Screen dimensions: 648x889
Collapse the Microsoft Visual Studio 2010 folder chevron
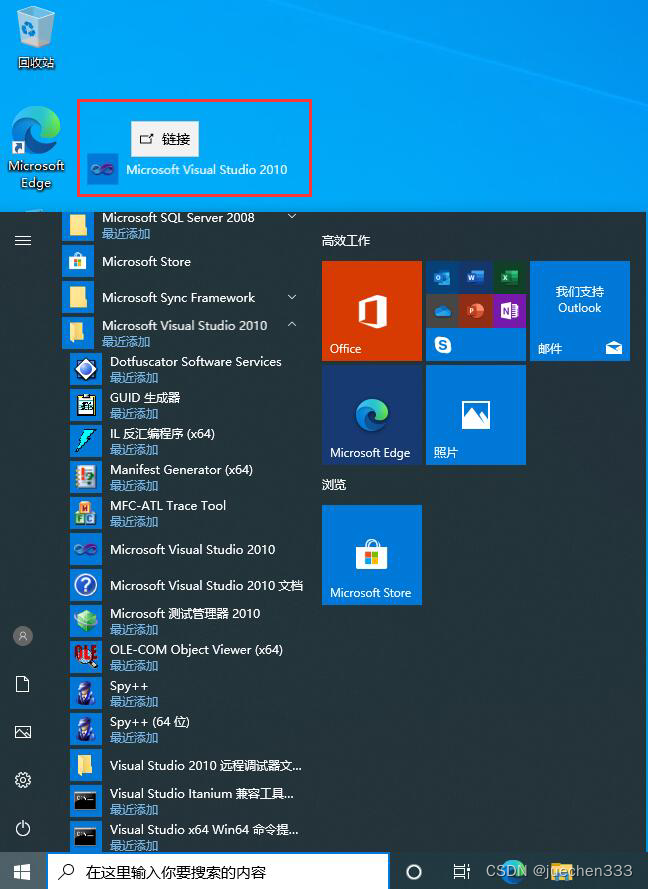292,324
